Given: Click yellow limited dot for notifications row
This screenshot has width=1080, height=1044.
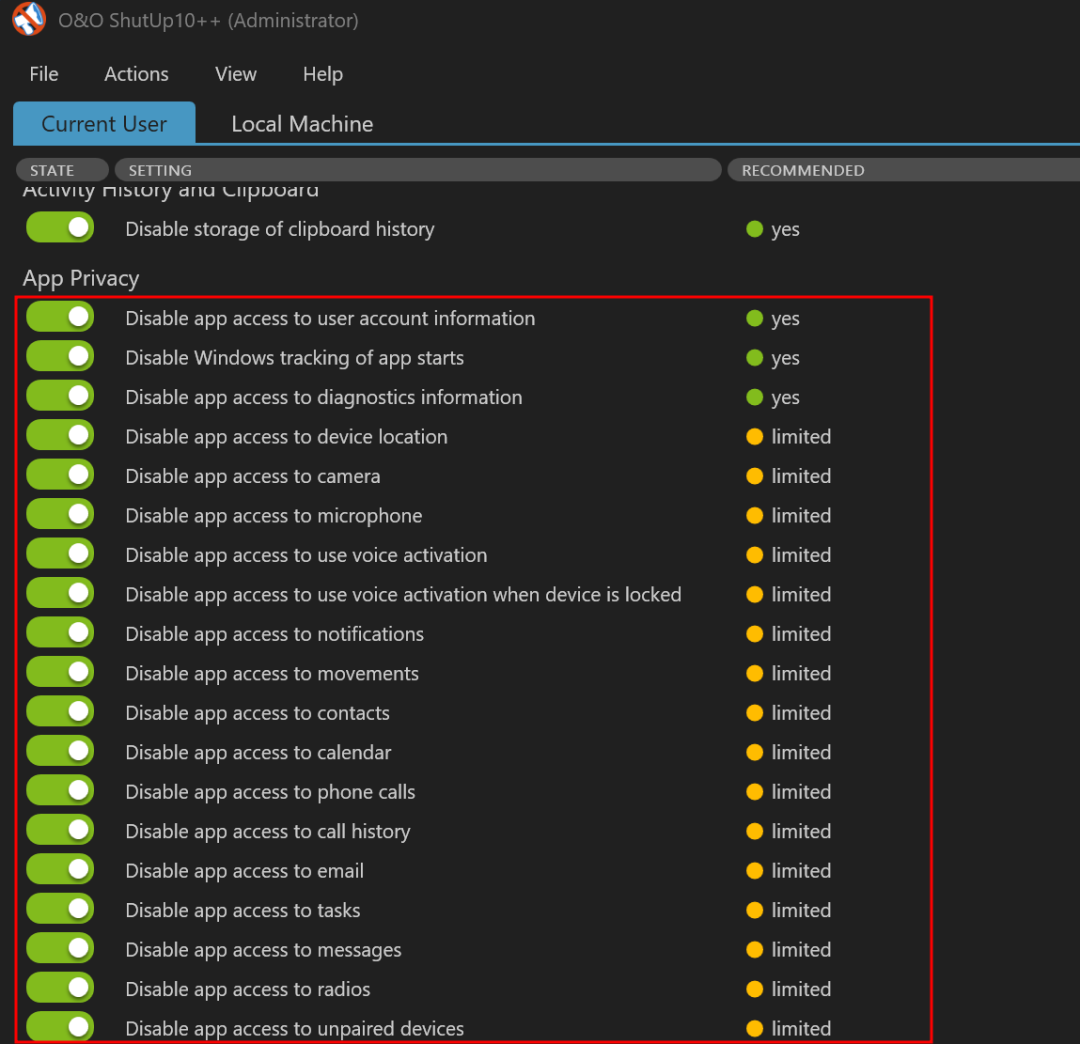Looking at the screenshot, I should tap(754, 634).
